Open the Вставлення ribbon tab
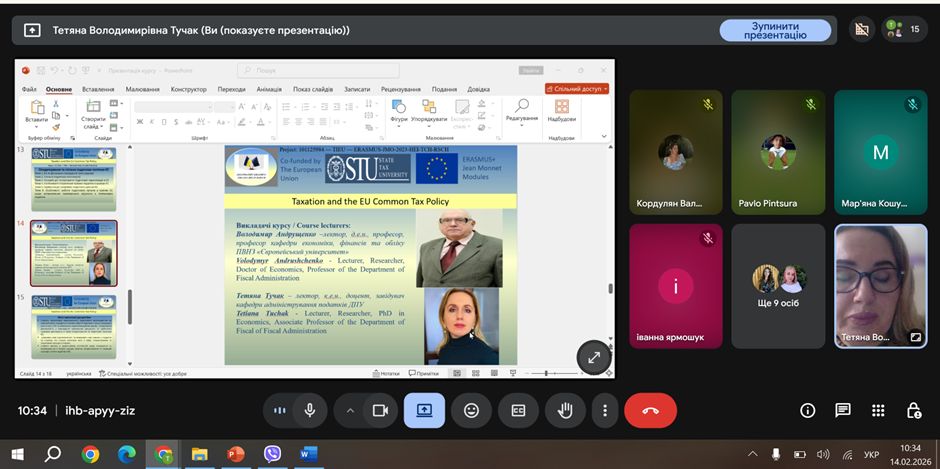This screenshot has height=469, width=940. pos(98,89)
